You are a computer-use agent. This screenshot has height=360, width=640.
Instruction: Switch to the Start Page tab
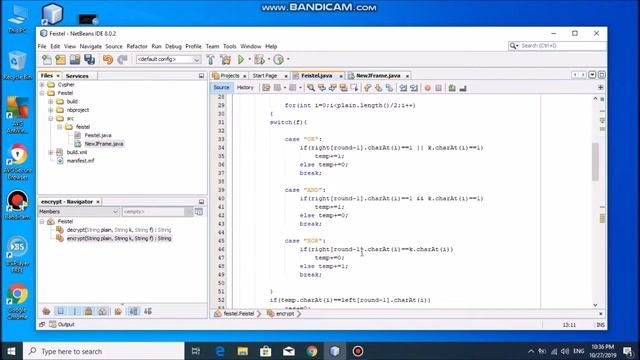264,76
